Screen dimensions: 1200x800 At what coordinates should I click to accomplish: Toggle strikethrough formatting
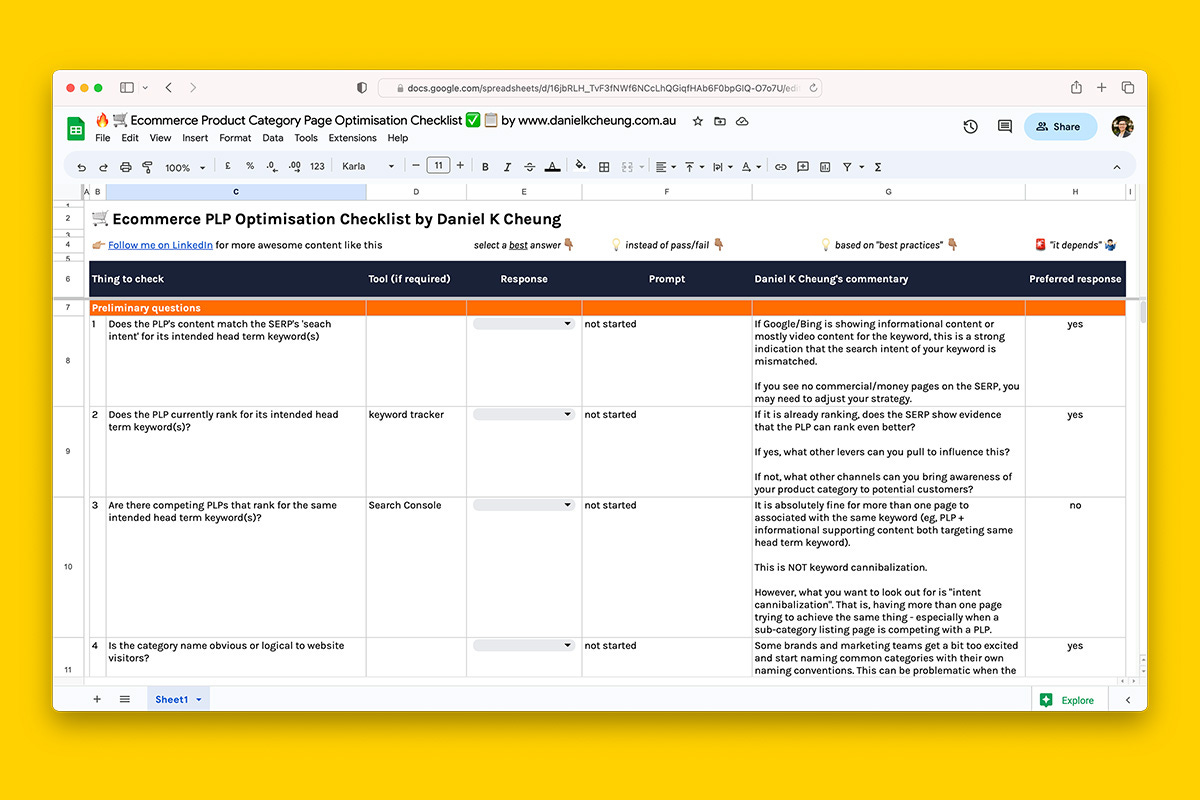530,167
